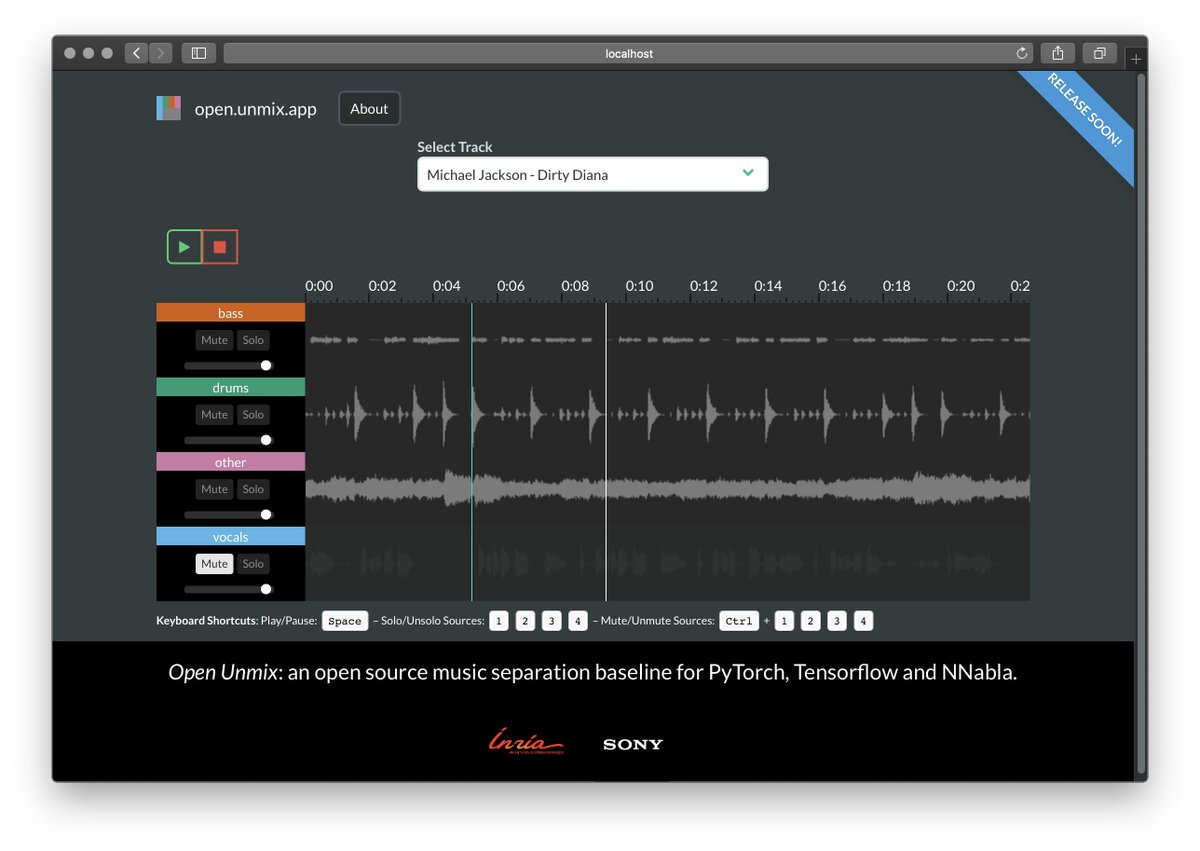
Task: Reload the page with the refresh icon
Action: click(1022, 53)
